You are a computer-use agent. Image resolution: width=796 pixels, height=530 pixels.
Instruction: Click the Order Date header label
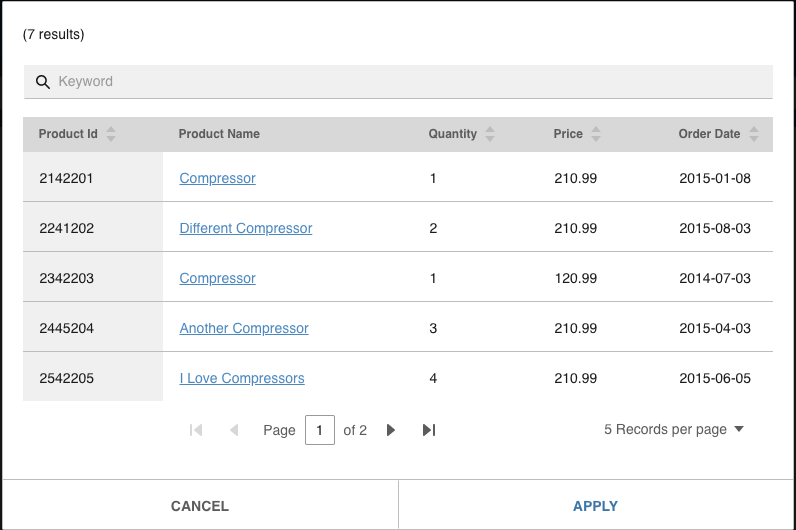click(x=709, y=134)
